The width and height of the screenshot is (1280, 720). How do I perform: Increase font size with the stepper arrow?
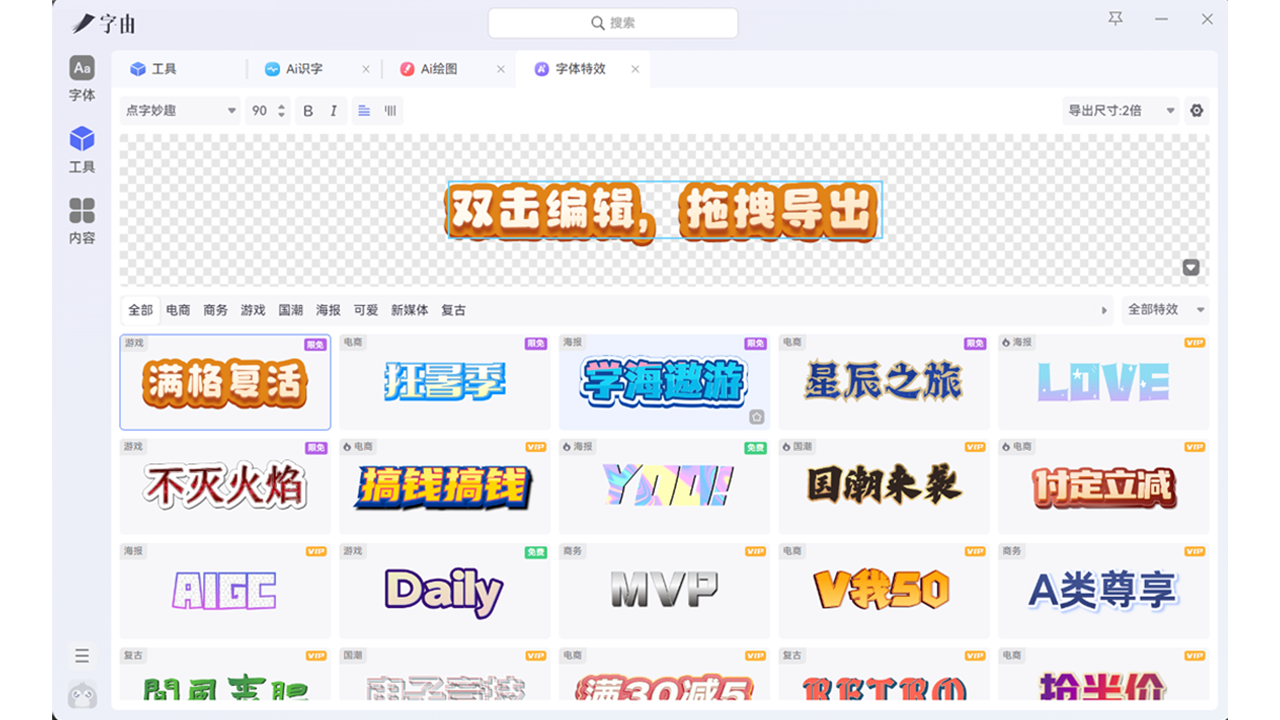pyautogui.click(x=281, y=107)
